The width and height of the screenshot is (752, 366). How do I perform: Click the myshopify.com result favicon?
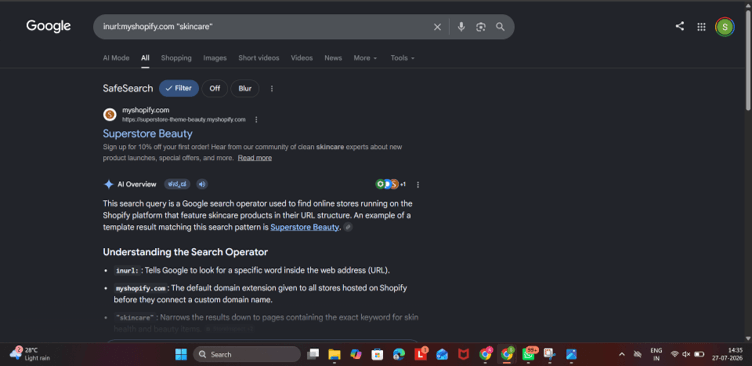110,115
